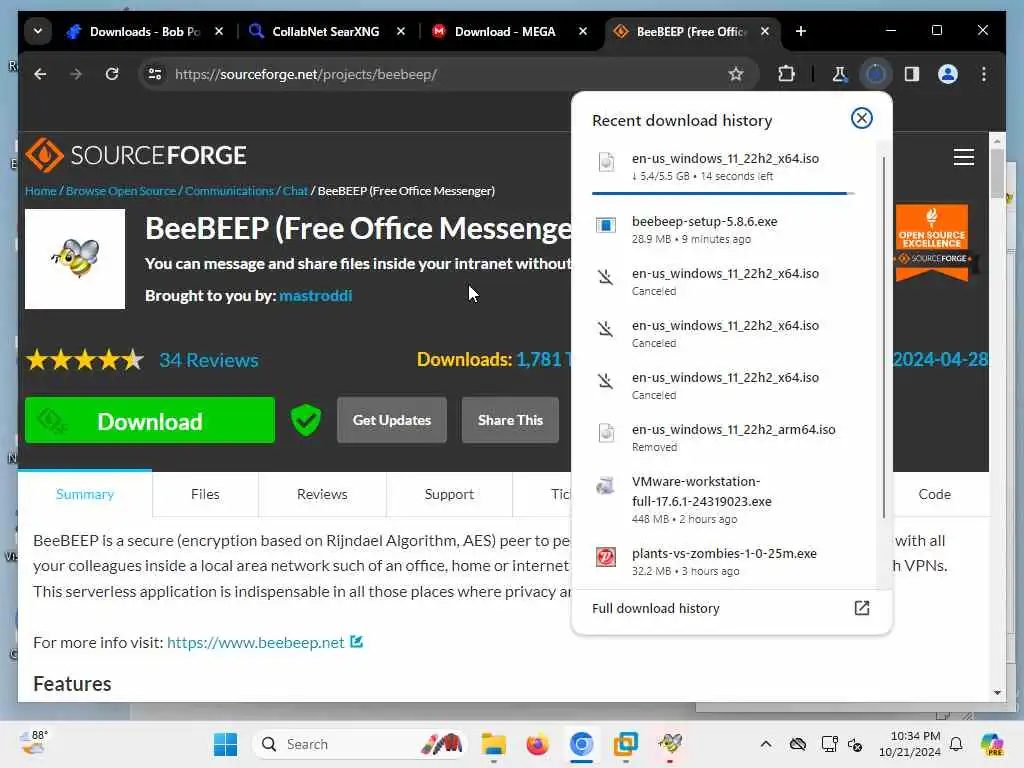1024x768 pixels.
Task: Open Firefox from the taskbar
Action: click(537, 744)
